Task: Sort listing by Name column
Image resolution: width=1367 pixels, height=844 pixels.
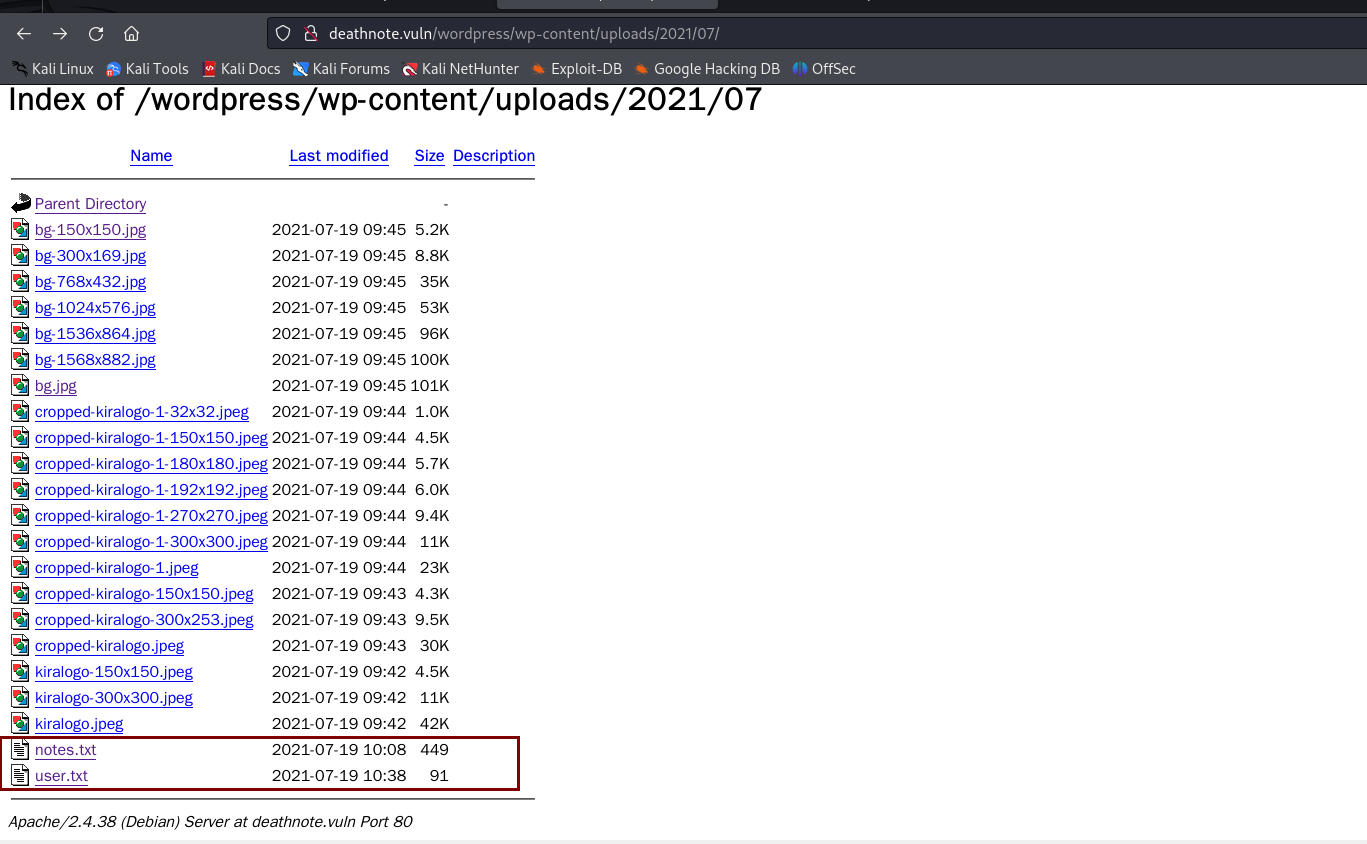Action: click(x=151, y=156)
